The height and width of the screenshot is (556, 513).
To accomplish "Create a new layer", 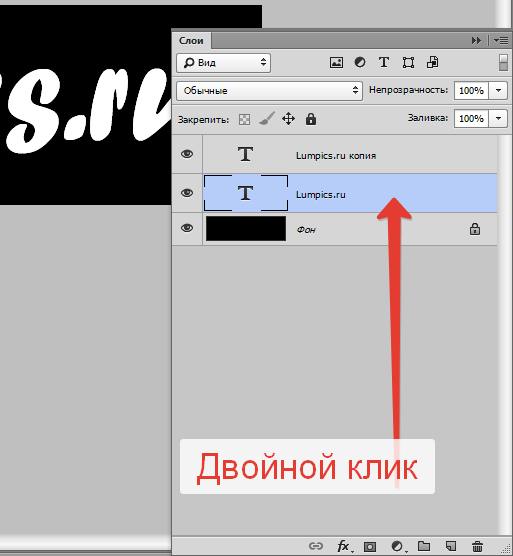I will [x=451, y=546].
